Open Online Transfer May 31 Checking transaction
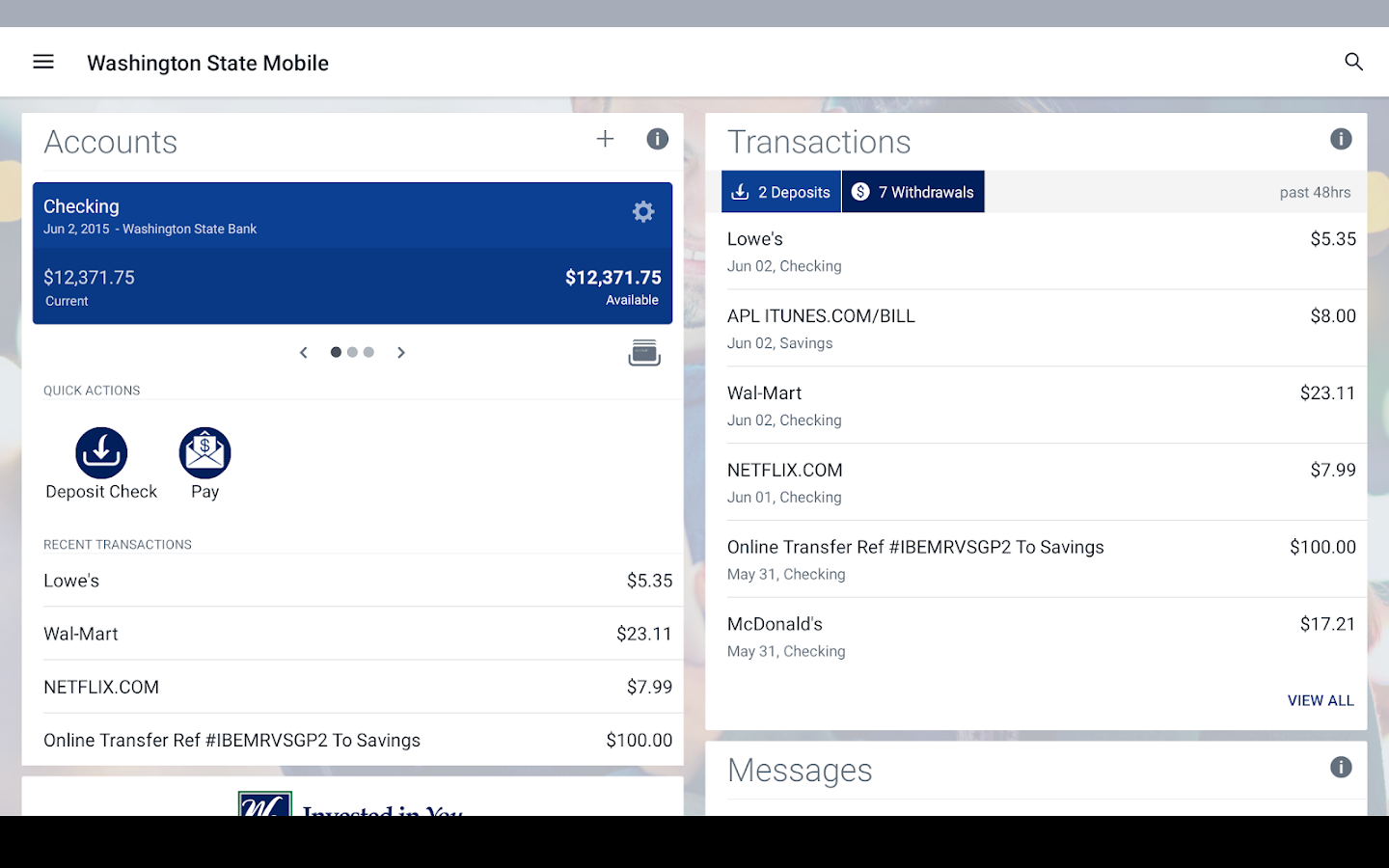Image resolution: width=1389 pixels, height=868 pixels. pos(1042,560)
